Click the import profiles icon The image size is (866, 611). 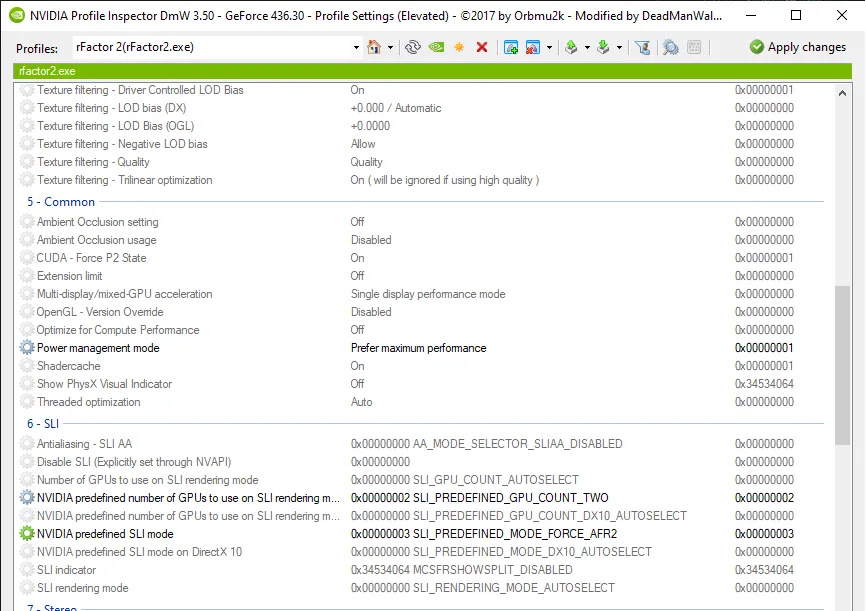603,47
